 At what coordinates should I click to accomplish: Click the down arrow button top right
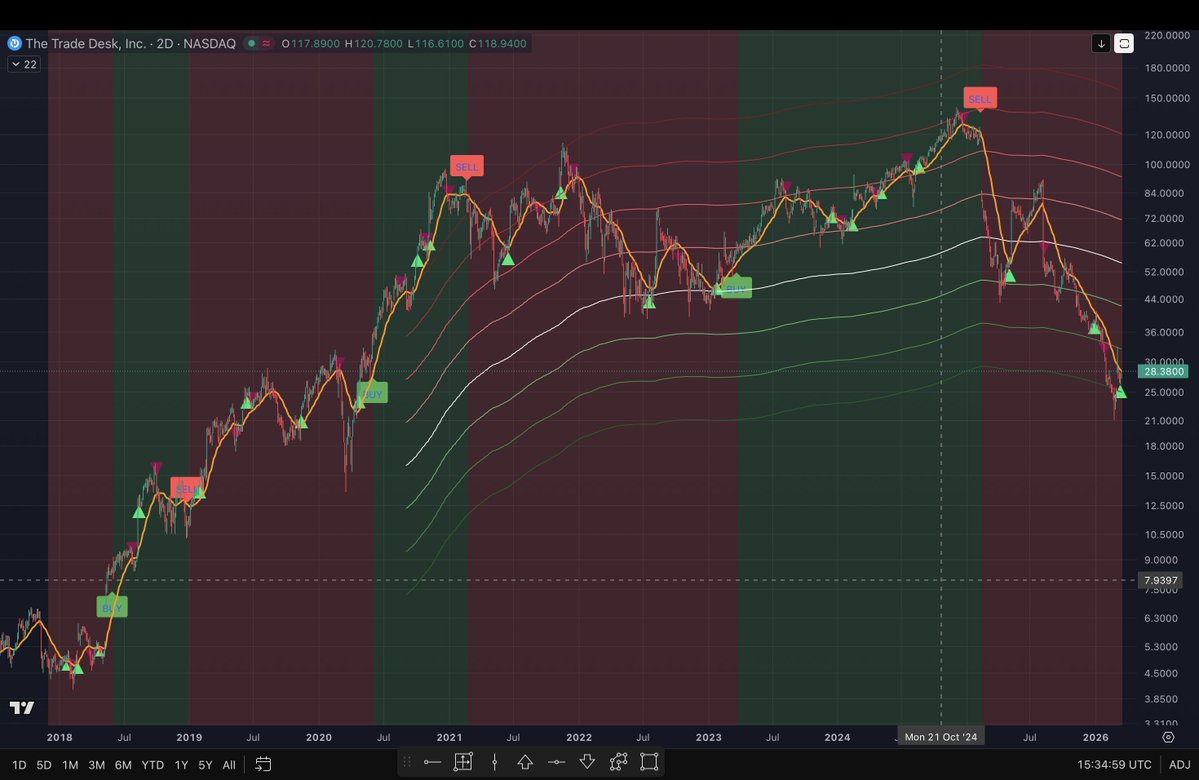click(x=1101, y=44)
